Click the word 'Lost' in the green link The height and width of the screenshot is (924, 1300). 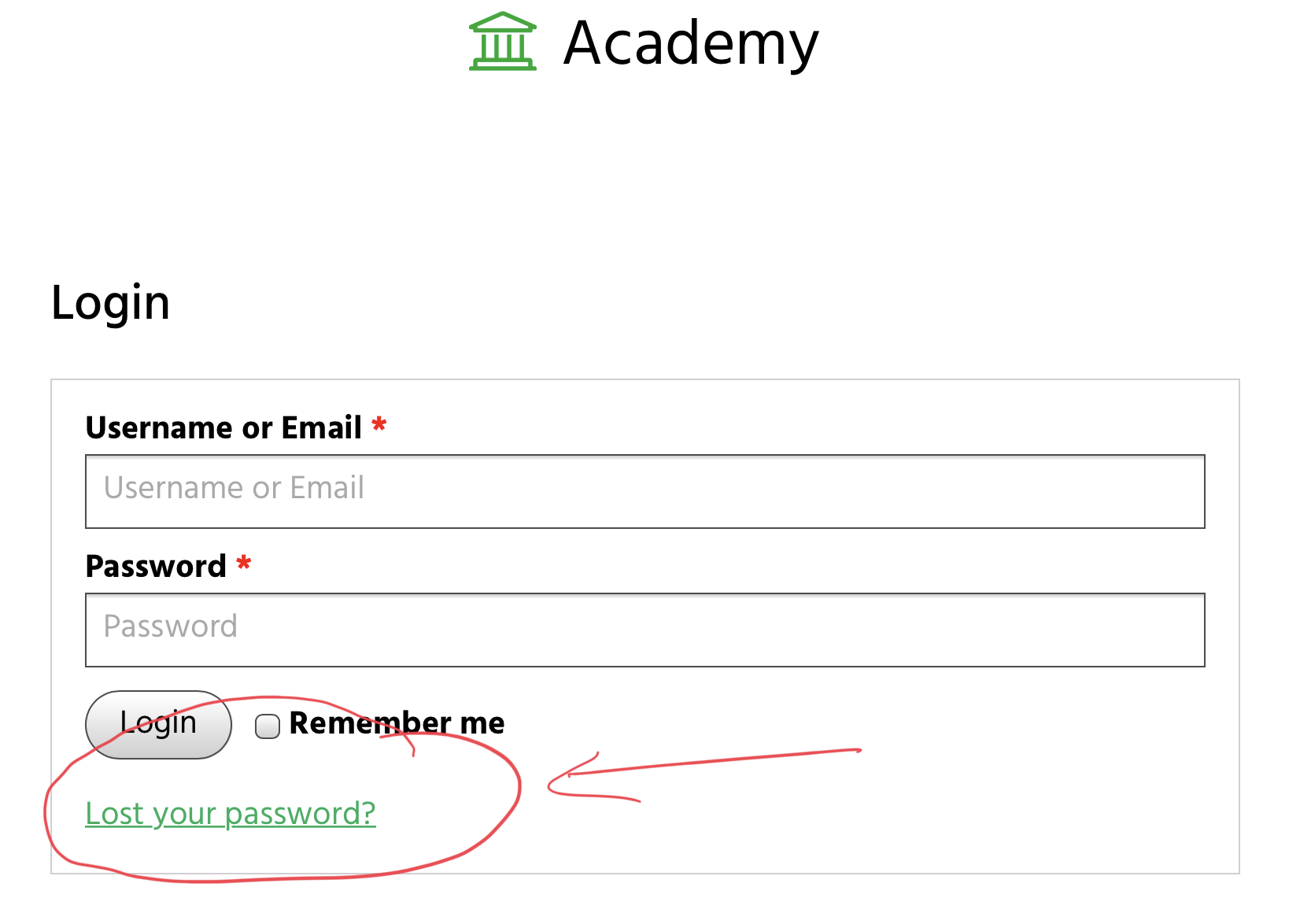tap(114, 814)
